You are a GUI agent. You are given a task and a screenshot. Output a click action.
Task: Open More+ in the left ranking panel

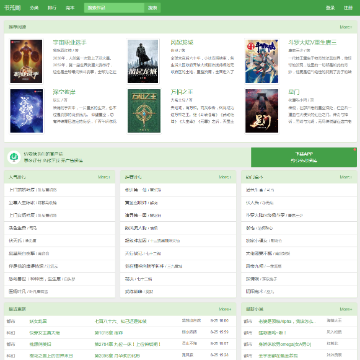tap(104, 177)
